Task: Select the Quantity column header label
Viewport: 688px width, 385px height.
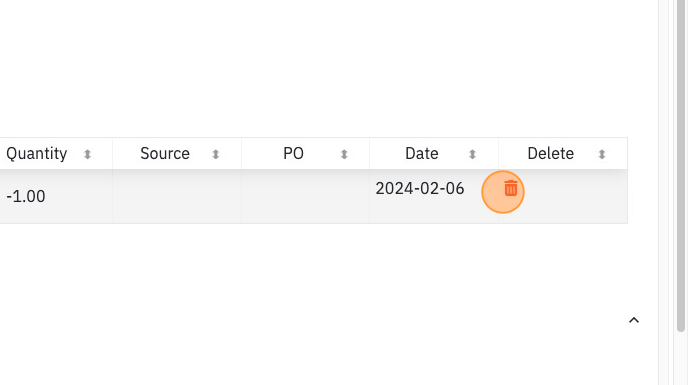Action: [x=36, y=154]
